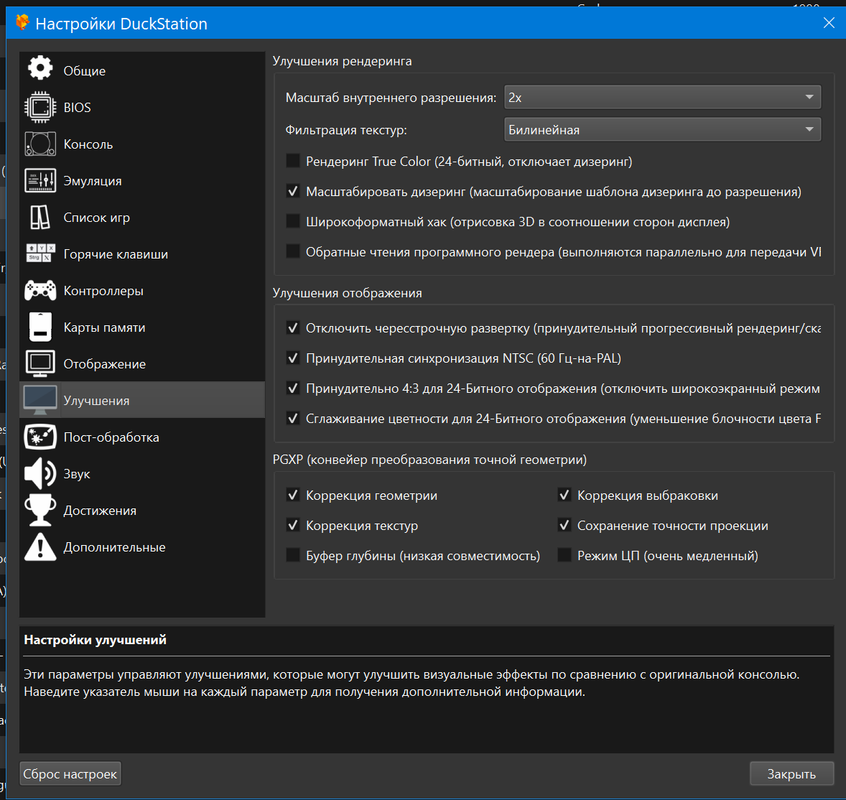This screenshot has width=846, height=800.
Task: Click the speaker icon for Звук
Action: (40, 474)
